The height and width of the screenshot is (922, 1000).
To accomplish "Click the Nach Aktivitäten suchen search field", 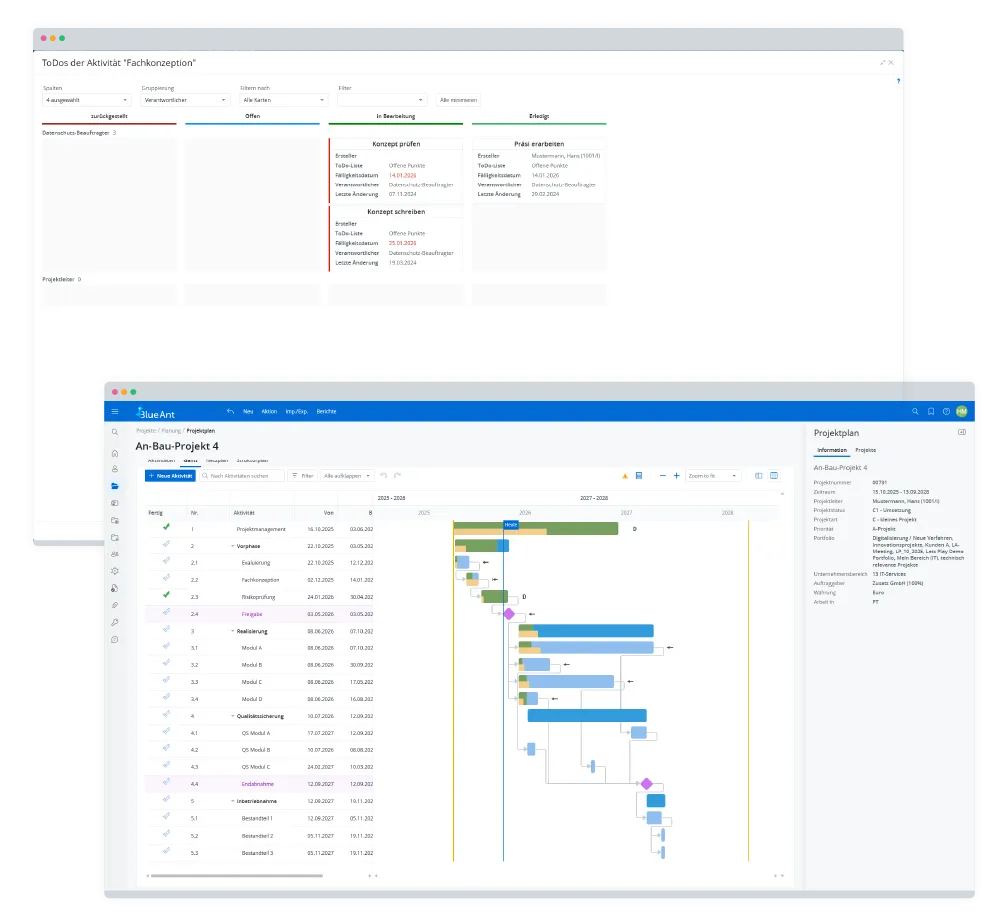I will coord(240,476).
